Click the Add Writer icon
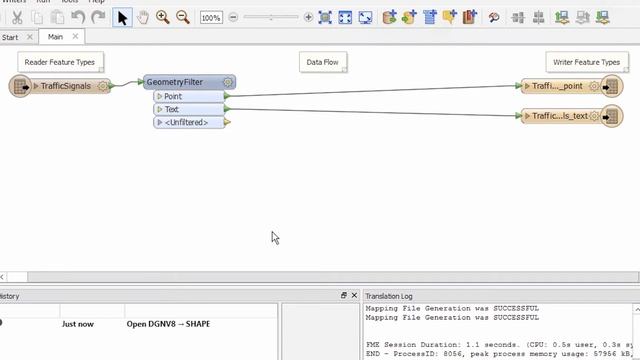The image size is (640, 360). (x=409, y=18)
